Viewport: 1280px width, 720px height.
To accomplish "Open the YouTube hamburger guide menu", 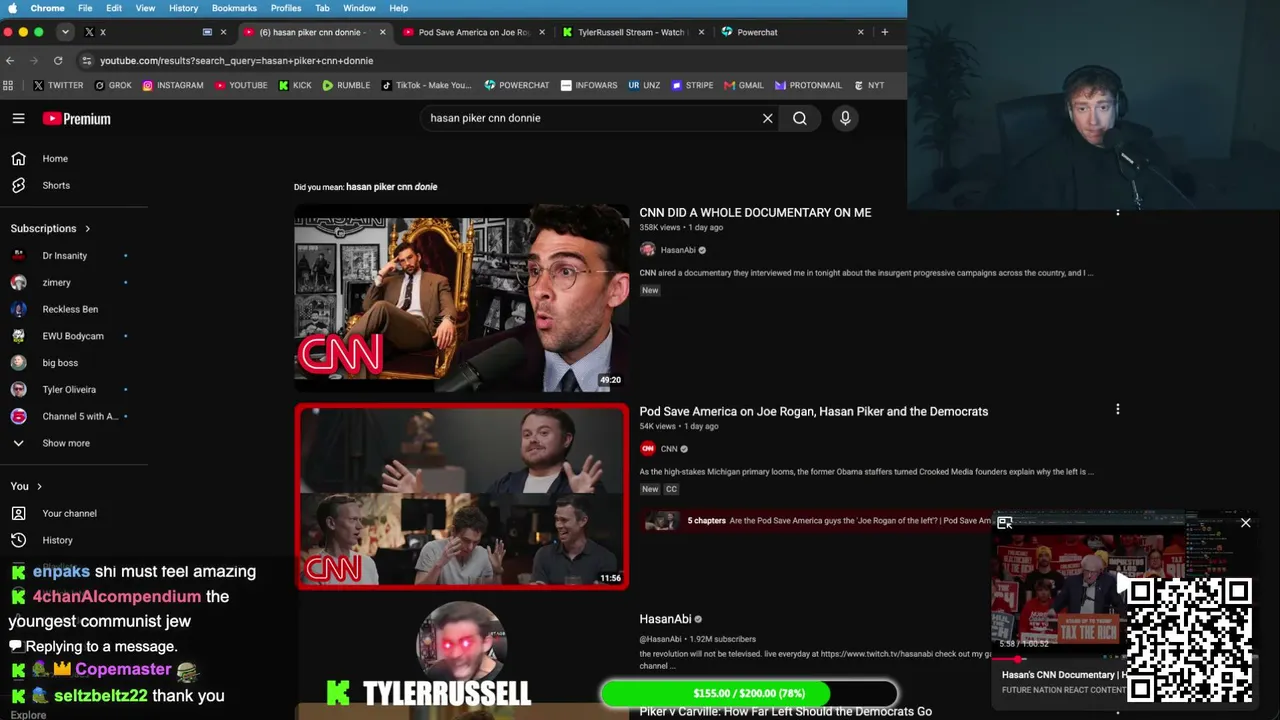I will (x=18, y=118).
